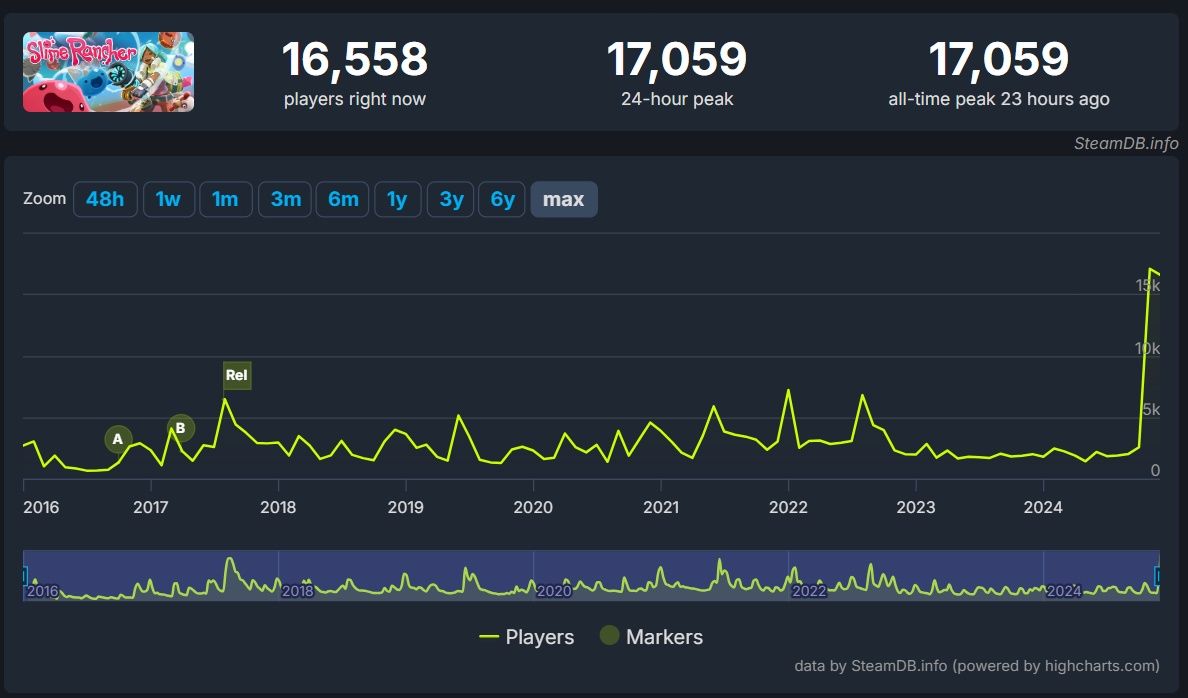Screen dimensions: 1188x698
Task: Set chart zoom to 1w
Action: tap(168, 199)
